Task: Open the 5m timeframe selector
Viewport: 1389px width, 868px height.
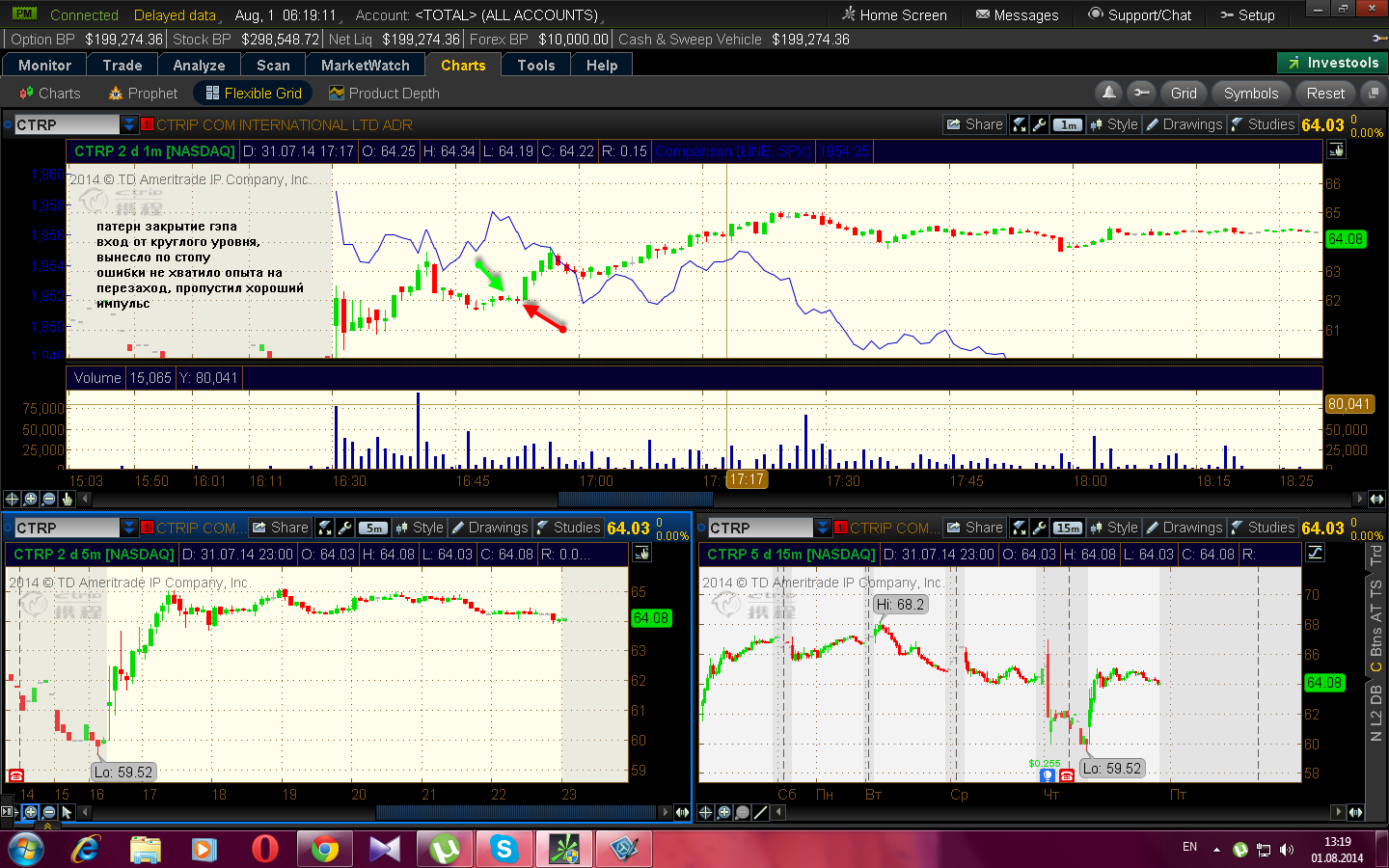Action: coord(373,528)
